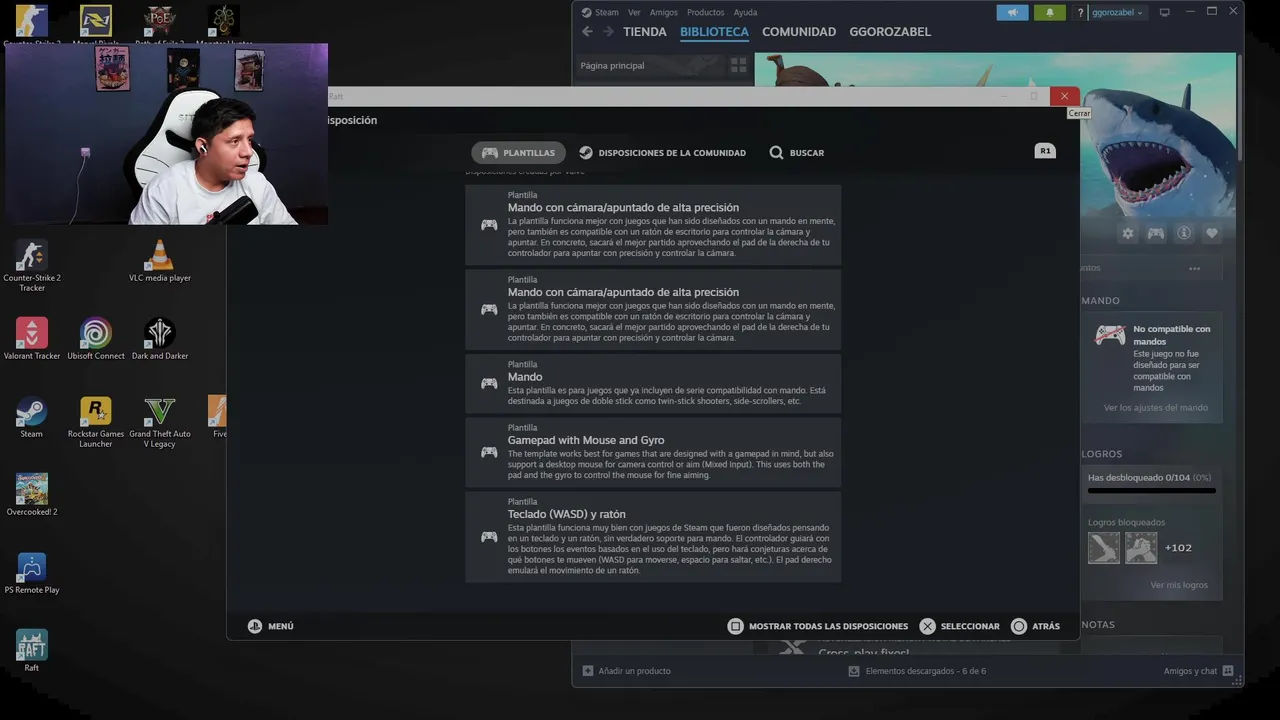
Task: Open Counter-Strike 2 Tracker desktop icon
Action: pyautogui.click(x=32, y=265)
